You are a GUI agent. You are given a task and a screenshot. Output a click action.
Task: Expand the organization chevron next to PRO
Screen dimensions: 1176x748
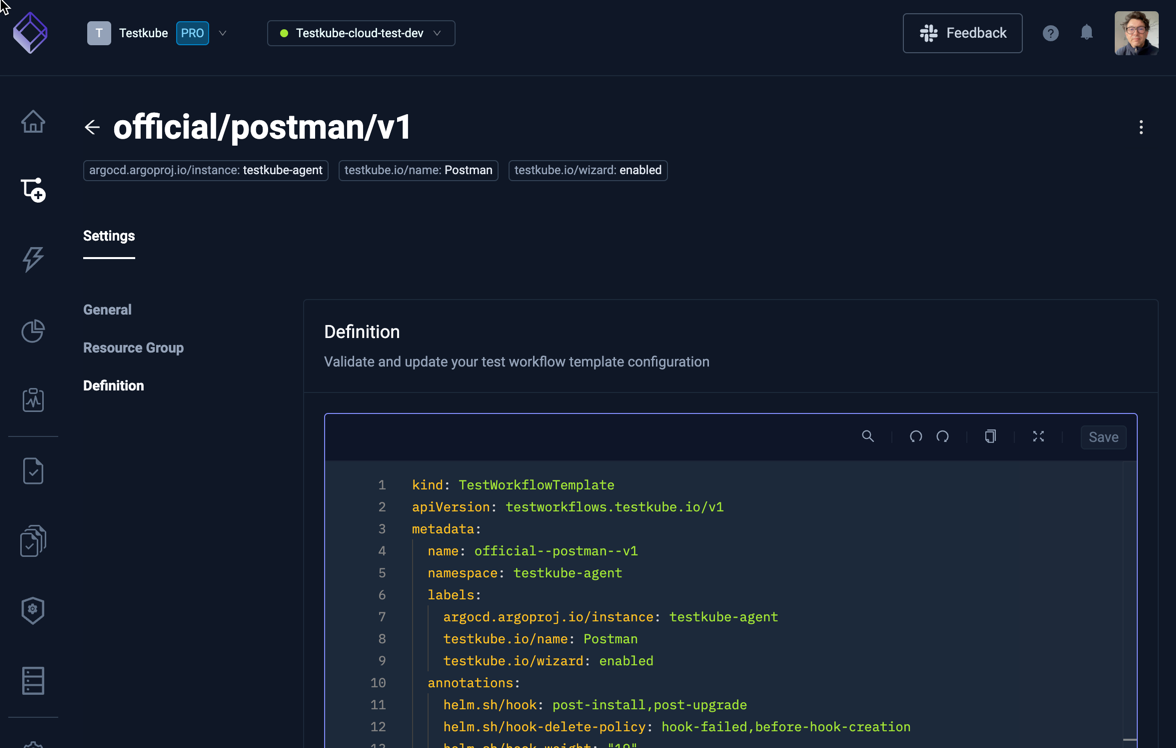pyautogui.click(x=222, y=33)
